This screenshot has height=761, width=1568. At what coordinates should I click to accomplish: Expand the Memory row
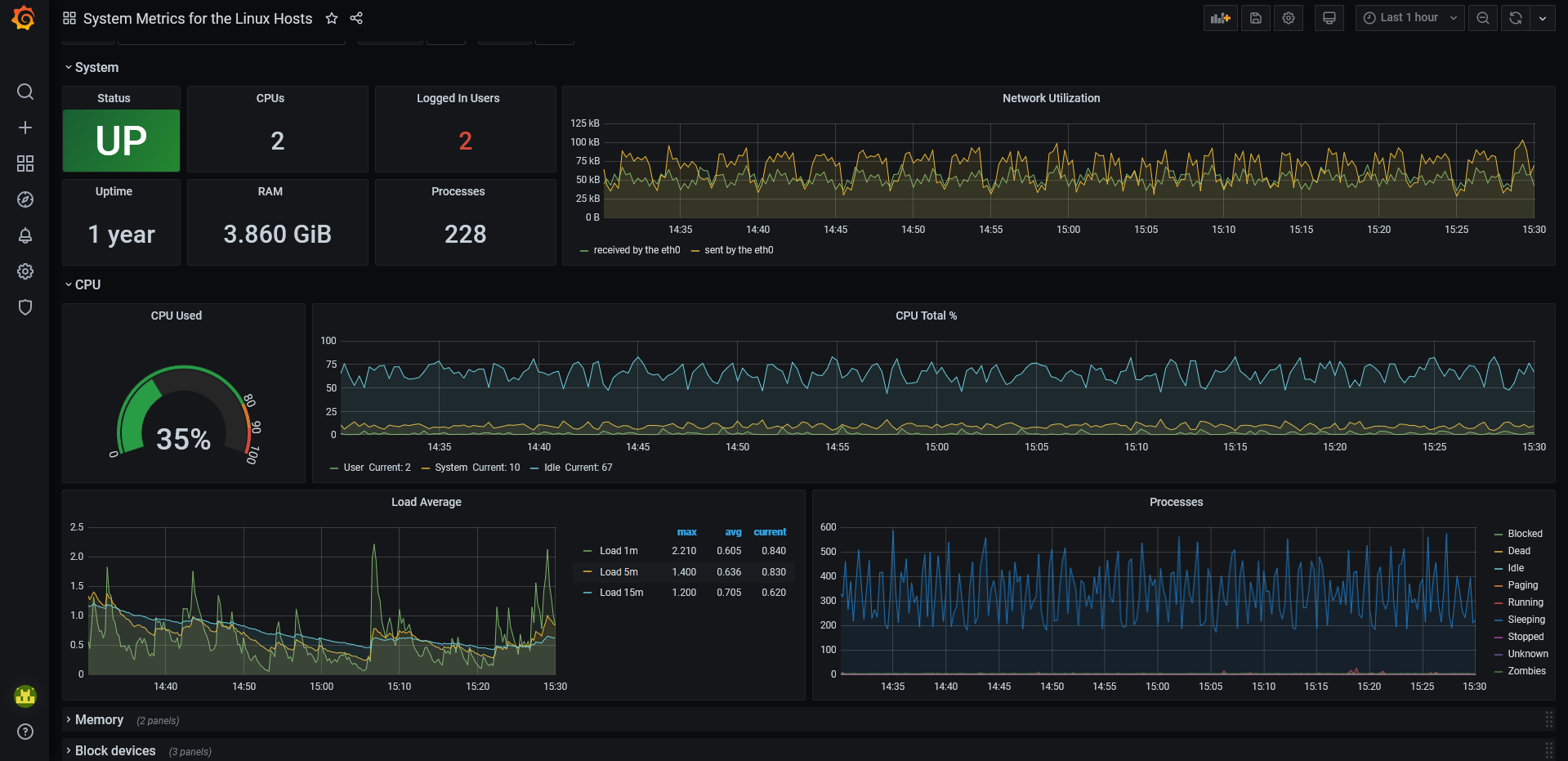[99, 719]
